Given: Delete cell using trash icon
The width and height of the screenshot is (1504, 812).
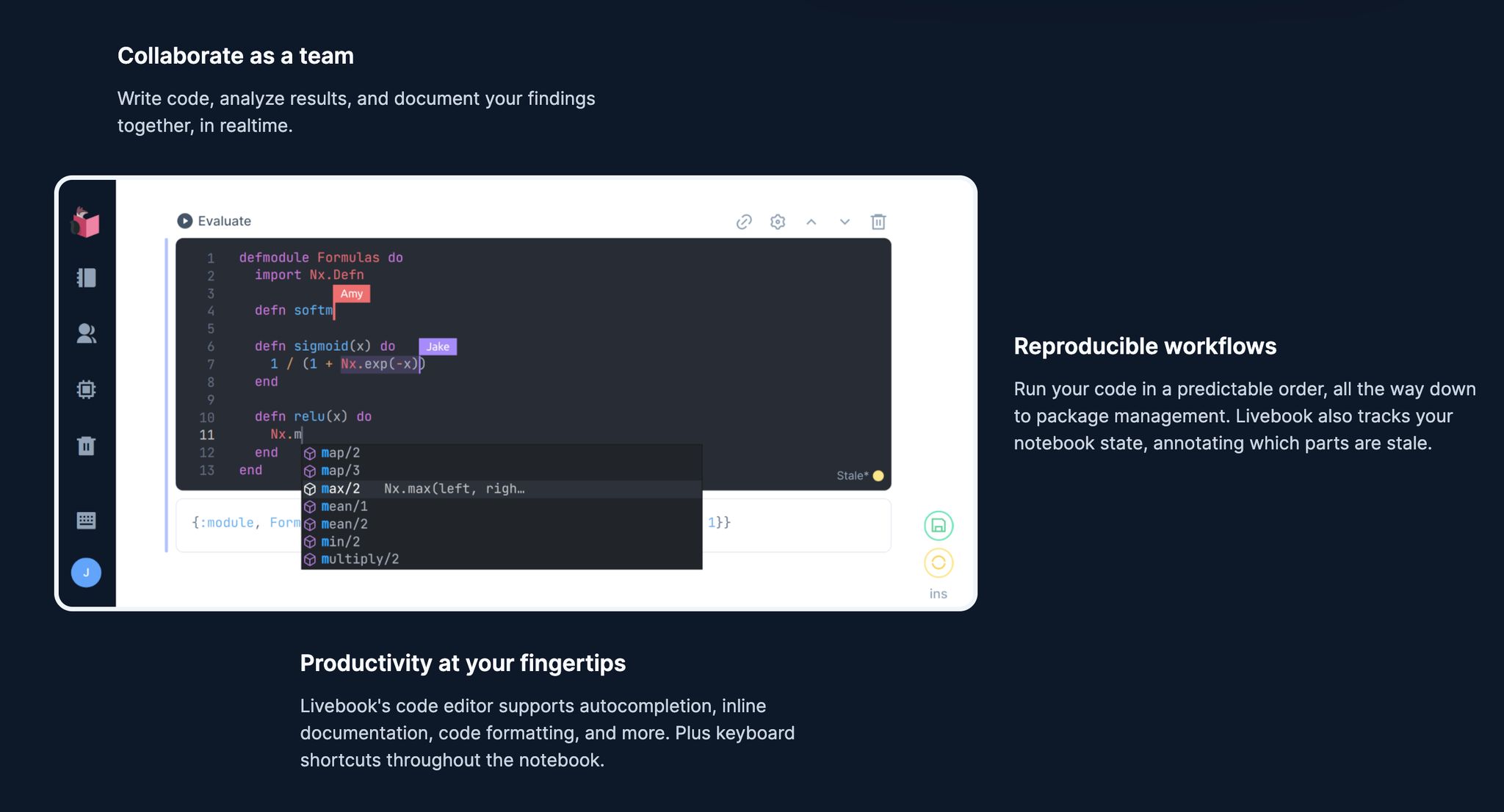Looking at the screenshot, I should (878, 222).
